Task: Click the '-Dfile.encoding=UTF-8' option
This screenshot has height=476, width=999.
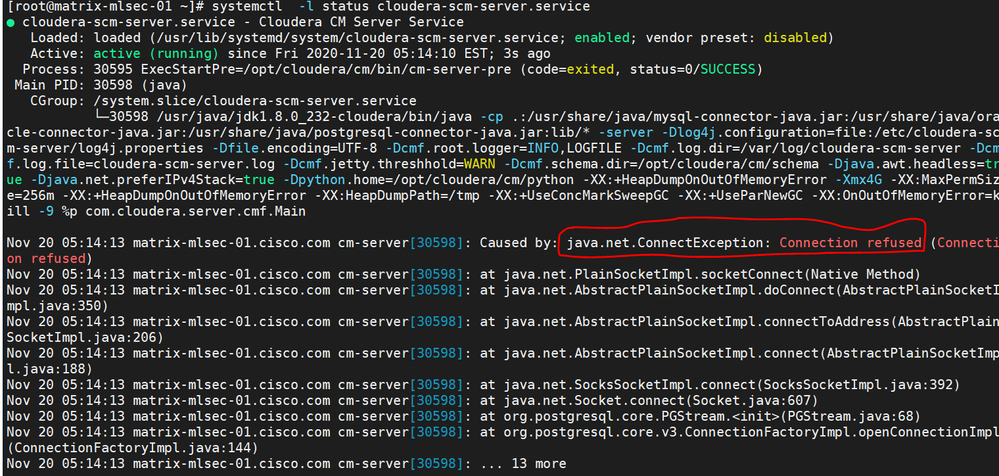Action: tap(292, 148)
